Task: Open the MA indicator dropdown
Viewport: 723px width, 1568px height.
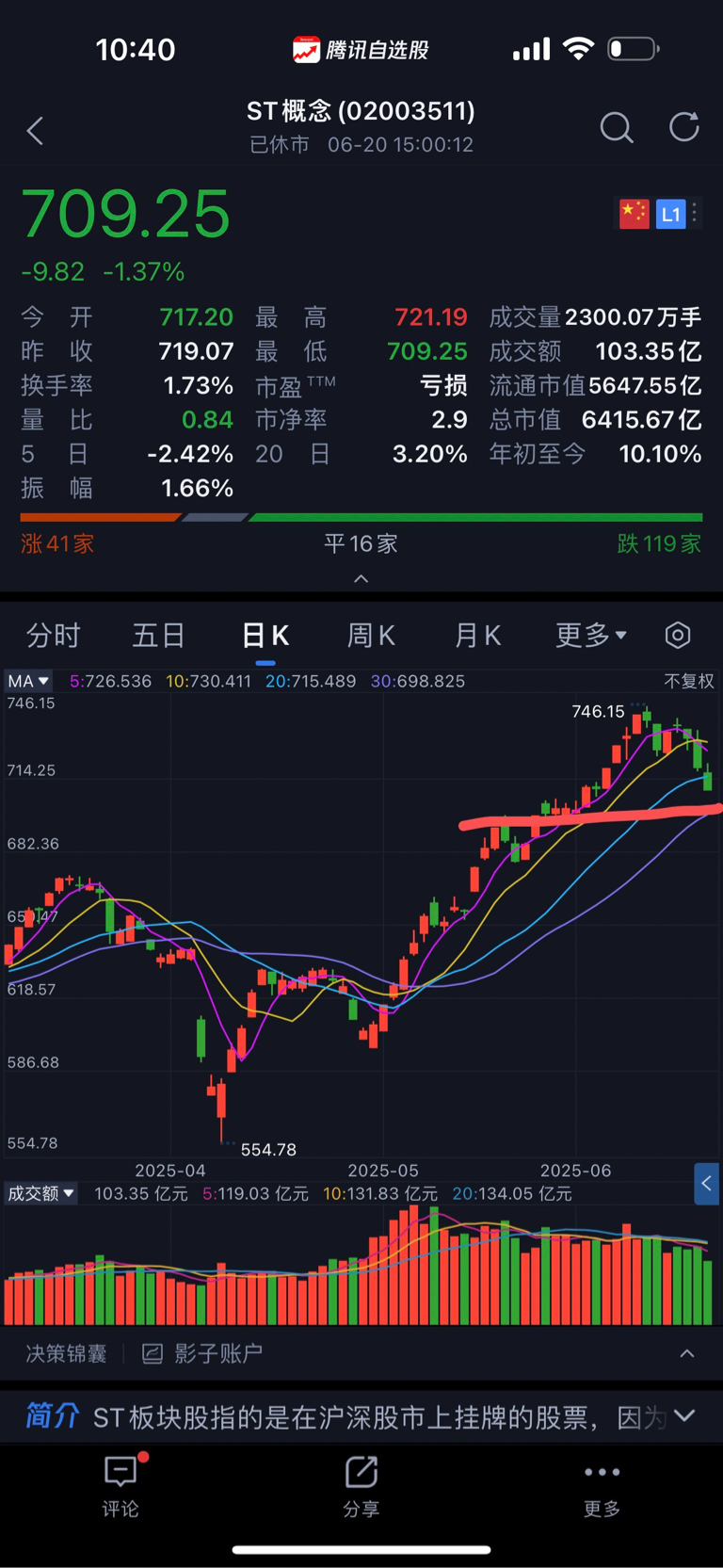Action: coord(28,681)
